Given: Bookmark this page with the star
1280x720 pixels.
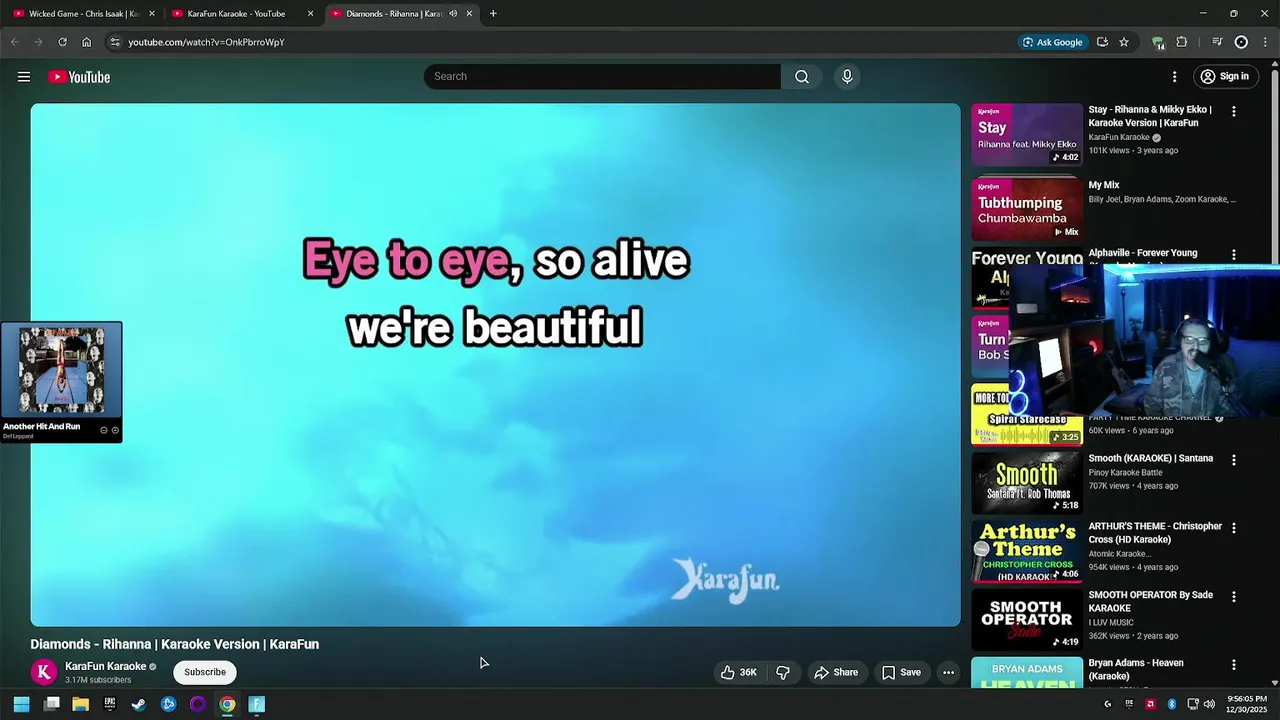Looking at the screenshot, I should 1124,42.
